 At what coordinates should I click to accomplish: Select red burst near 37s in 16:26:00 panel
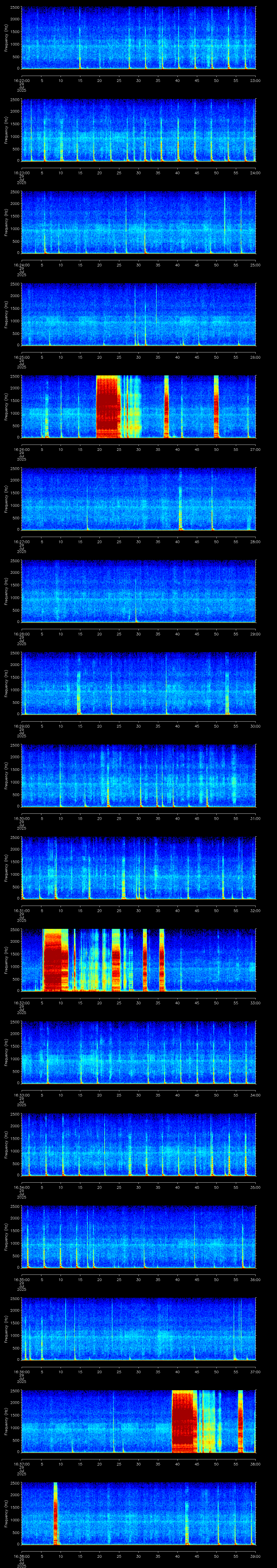click(166, 407)
